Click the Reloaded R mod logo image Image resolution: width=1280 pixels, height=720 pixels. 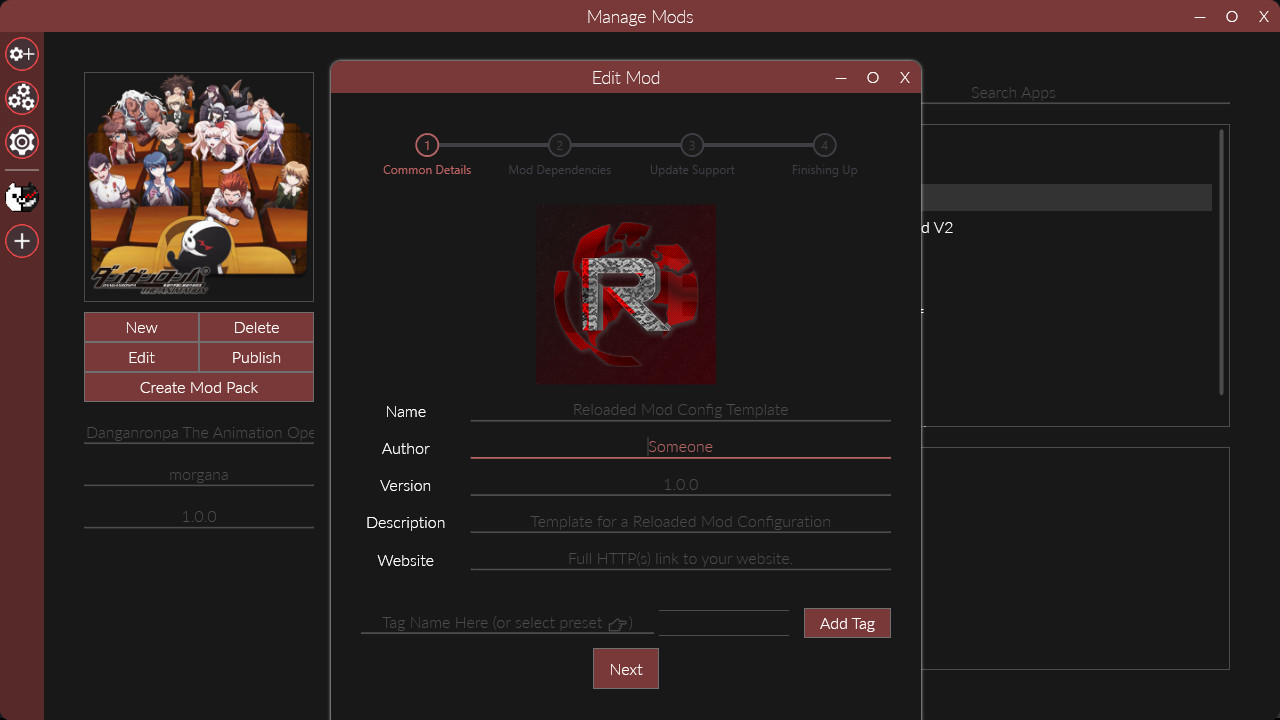625,293
